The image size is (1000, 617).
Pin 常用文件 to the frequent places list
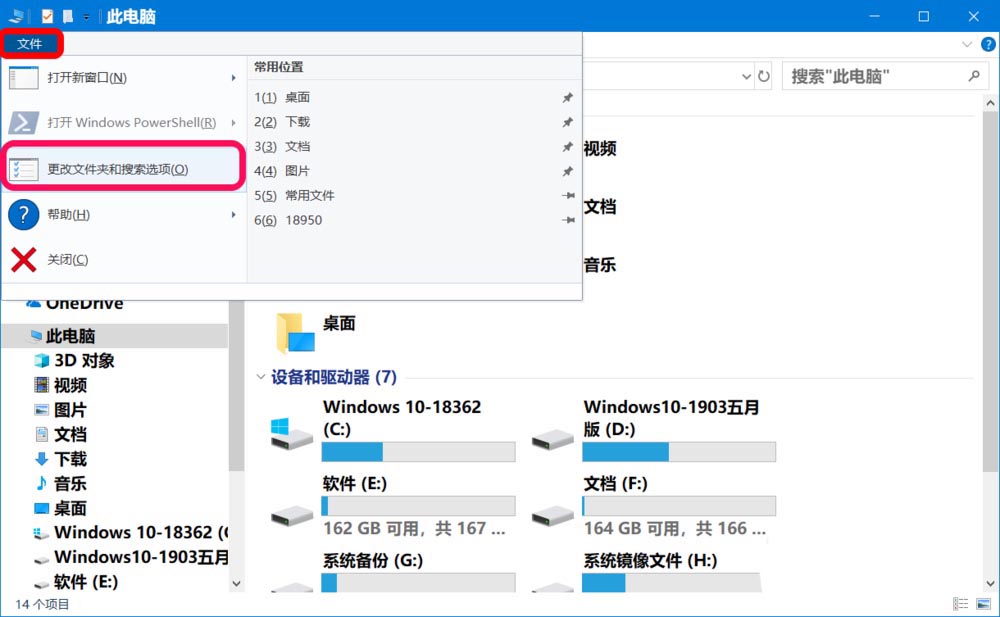pyautogui.click(x=568, y=195)
